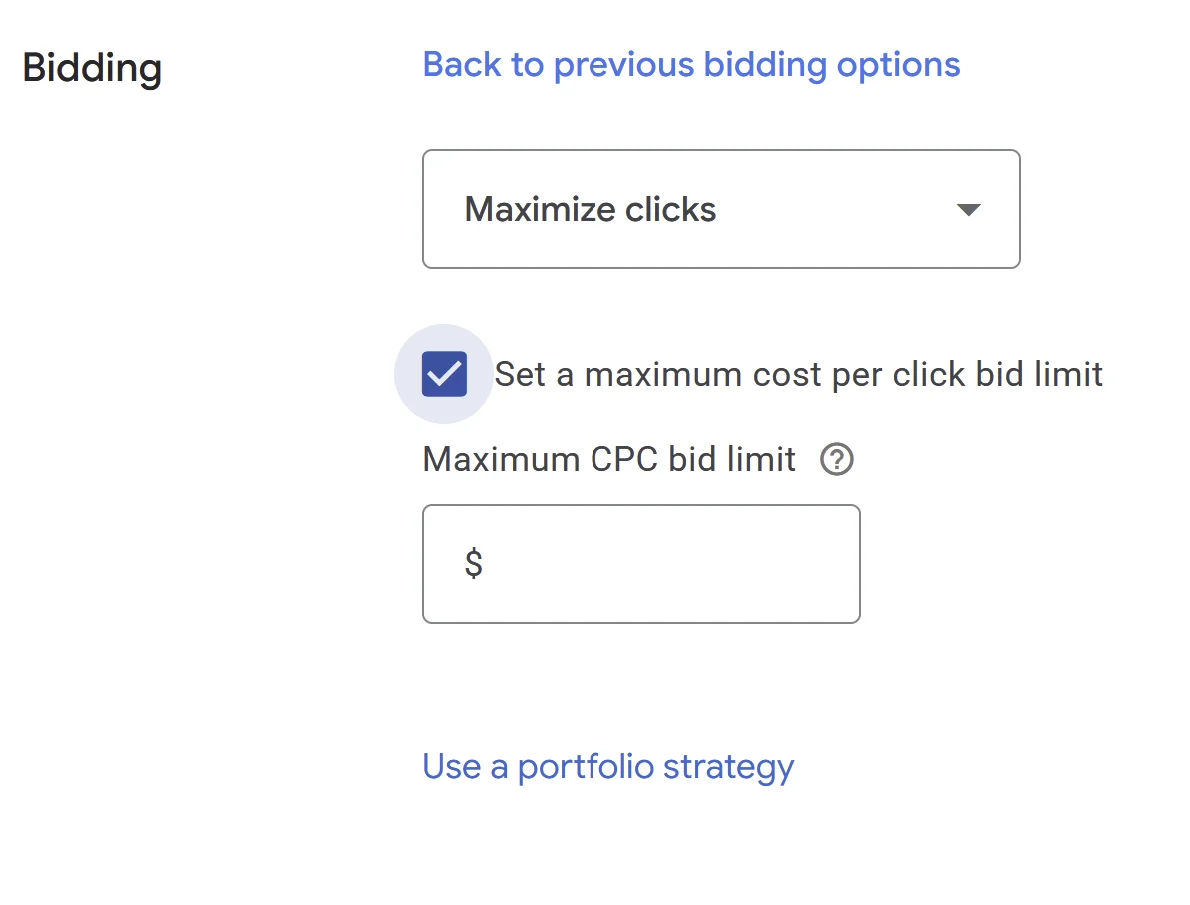Click the white checkmark icon in the checkbox
The image size is (1190, 905).
(444, 374)
